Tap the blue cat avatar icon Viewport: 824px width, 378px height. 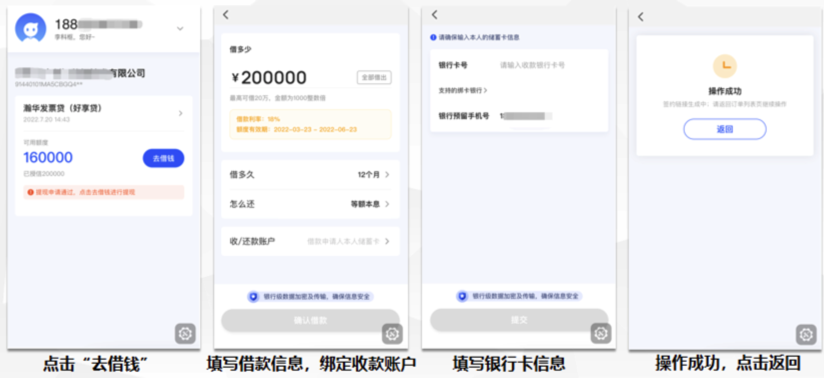(30, 28)
